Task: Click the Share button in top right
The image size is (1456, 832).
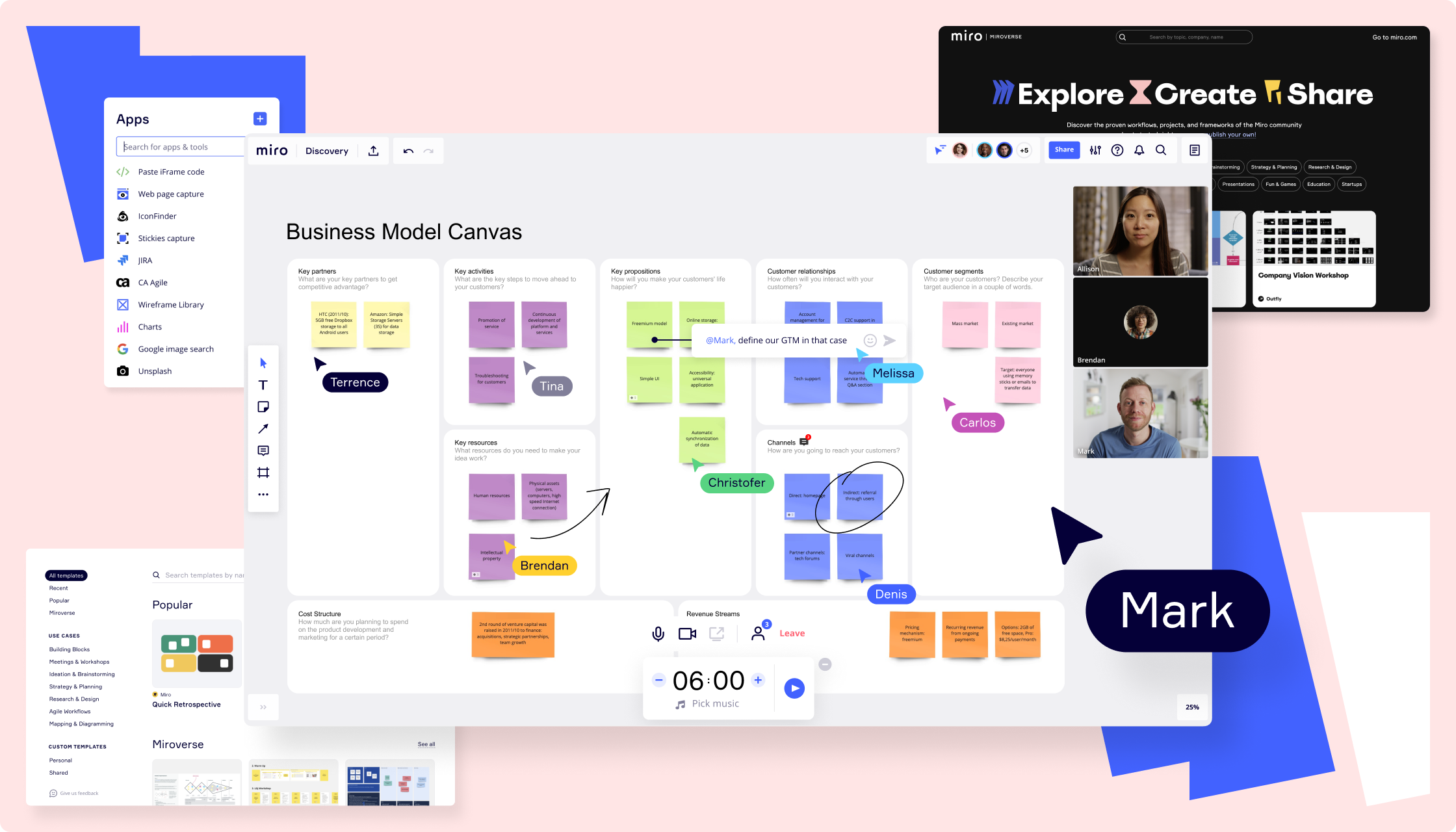Action: point(1064,151)
